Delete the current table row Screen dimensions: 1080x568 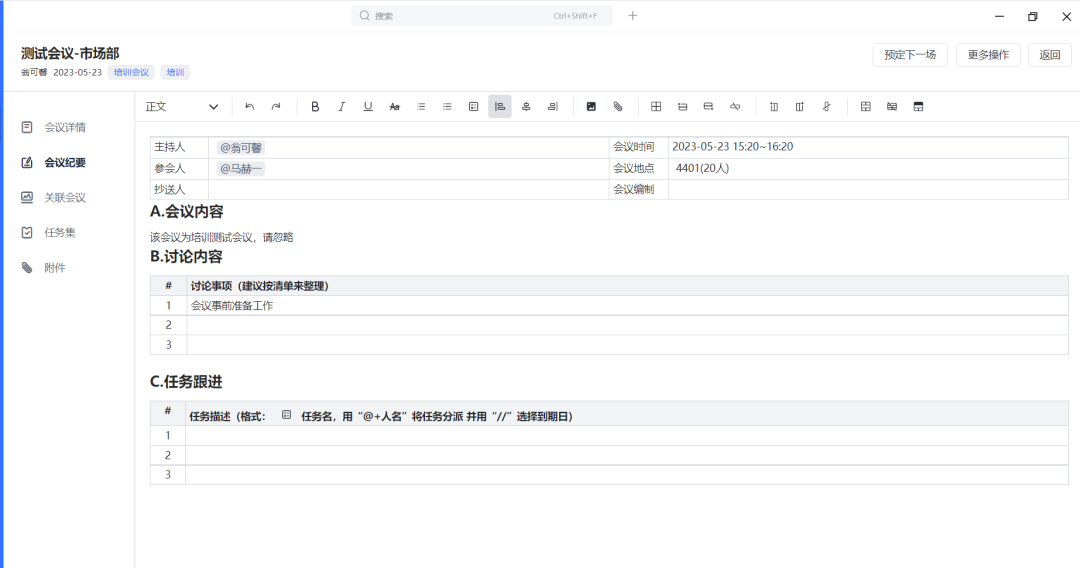[x=735, y=107]
